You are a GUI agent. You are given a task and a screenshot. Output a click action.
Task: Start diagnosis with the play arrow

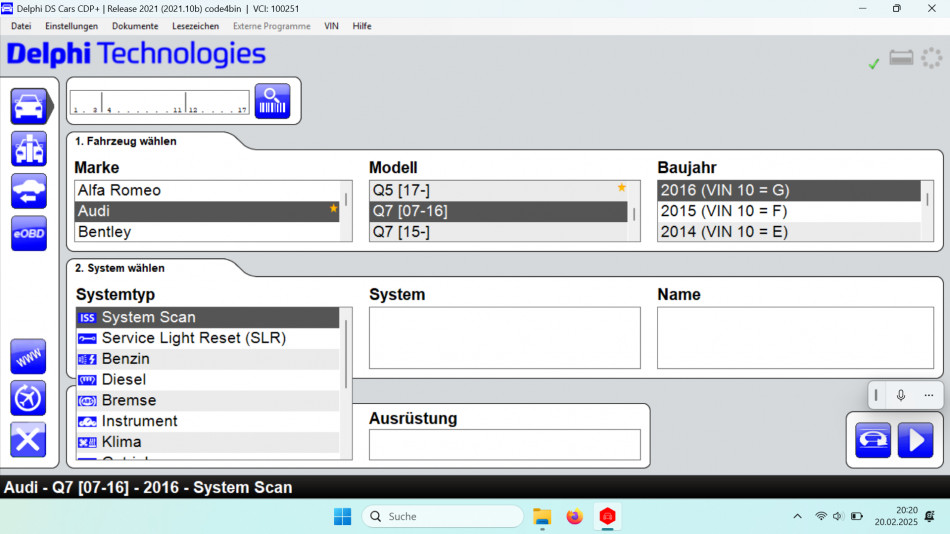point(915,440)
